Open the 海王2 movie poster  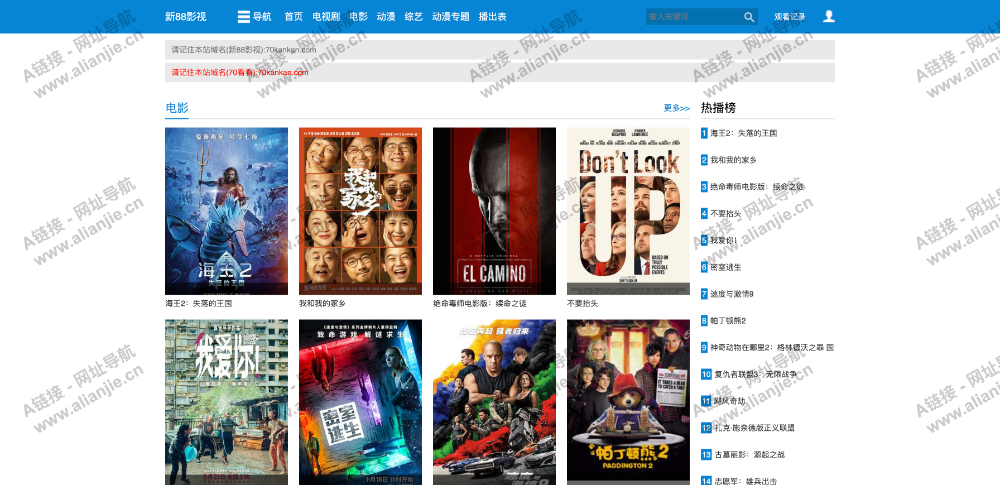pos(226,211)
